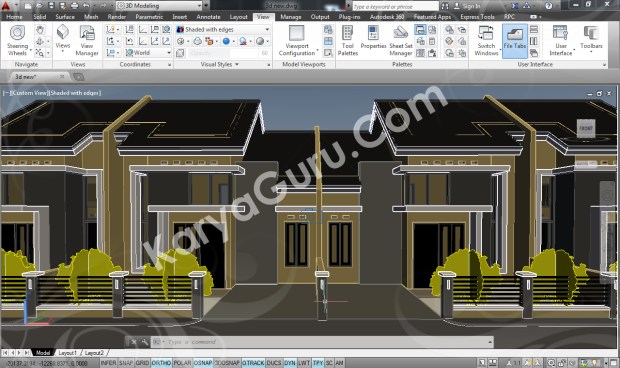This screenshot has height=368, width=620.
Task: Click the keyword search field
Action: pos(395,6)
